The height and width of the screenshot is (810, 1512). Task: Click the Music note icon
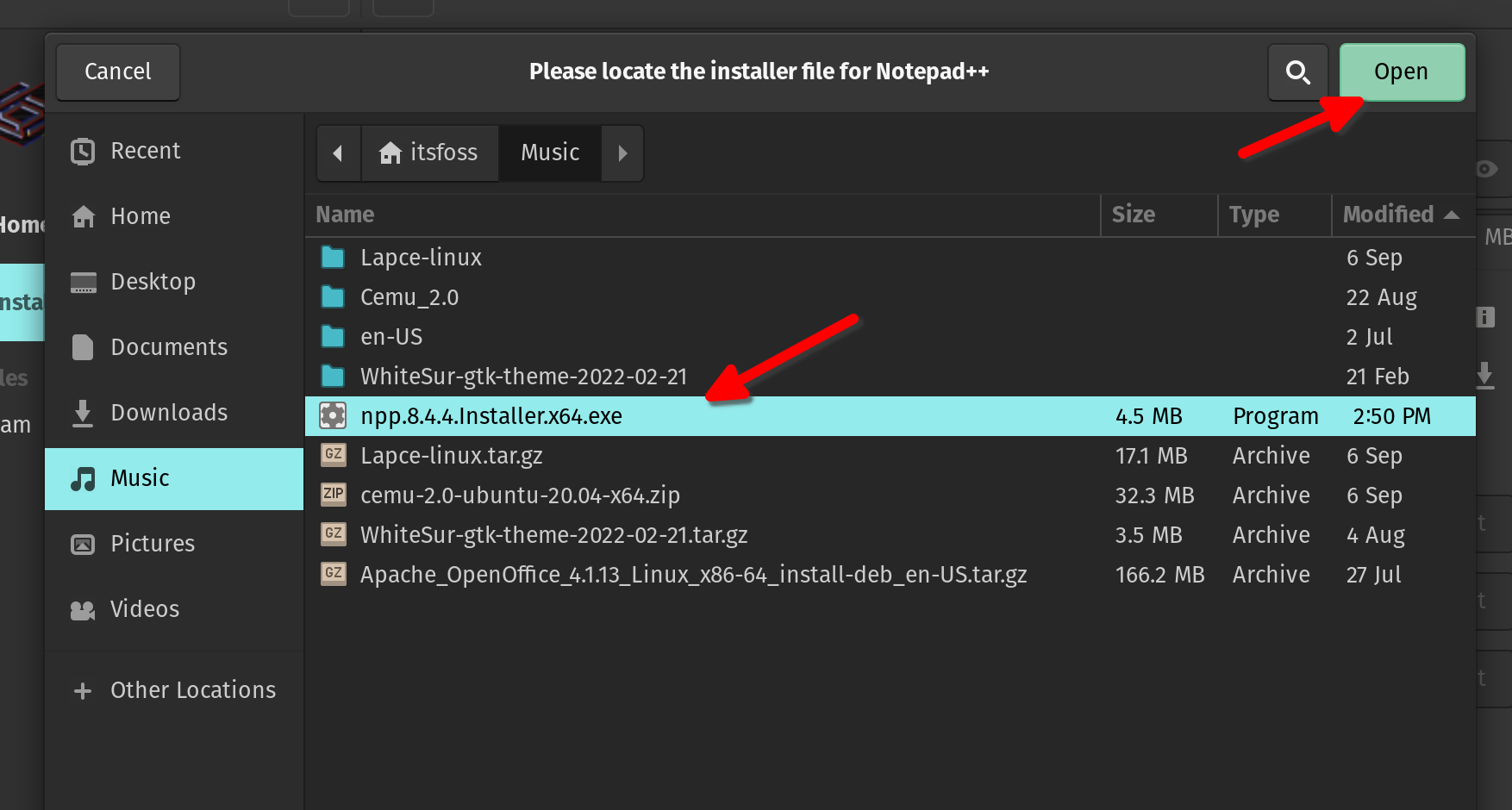[83, 479]
